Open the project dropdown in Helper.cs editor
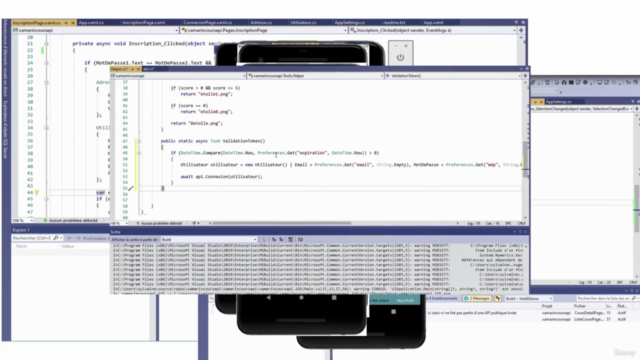Viewport: 640px width, 360px height. (178, 76)
